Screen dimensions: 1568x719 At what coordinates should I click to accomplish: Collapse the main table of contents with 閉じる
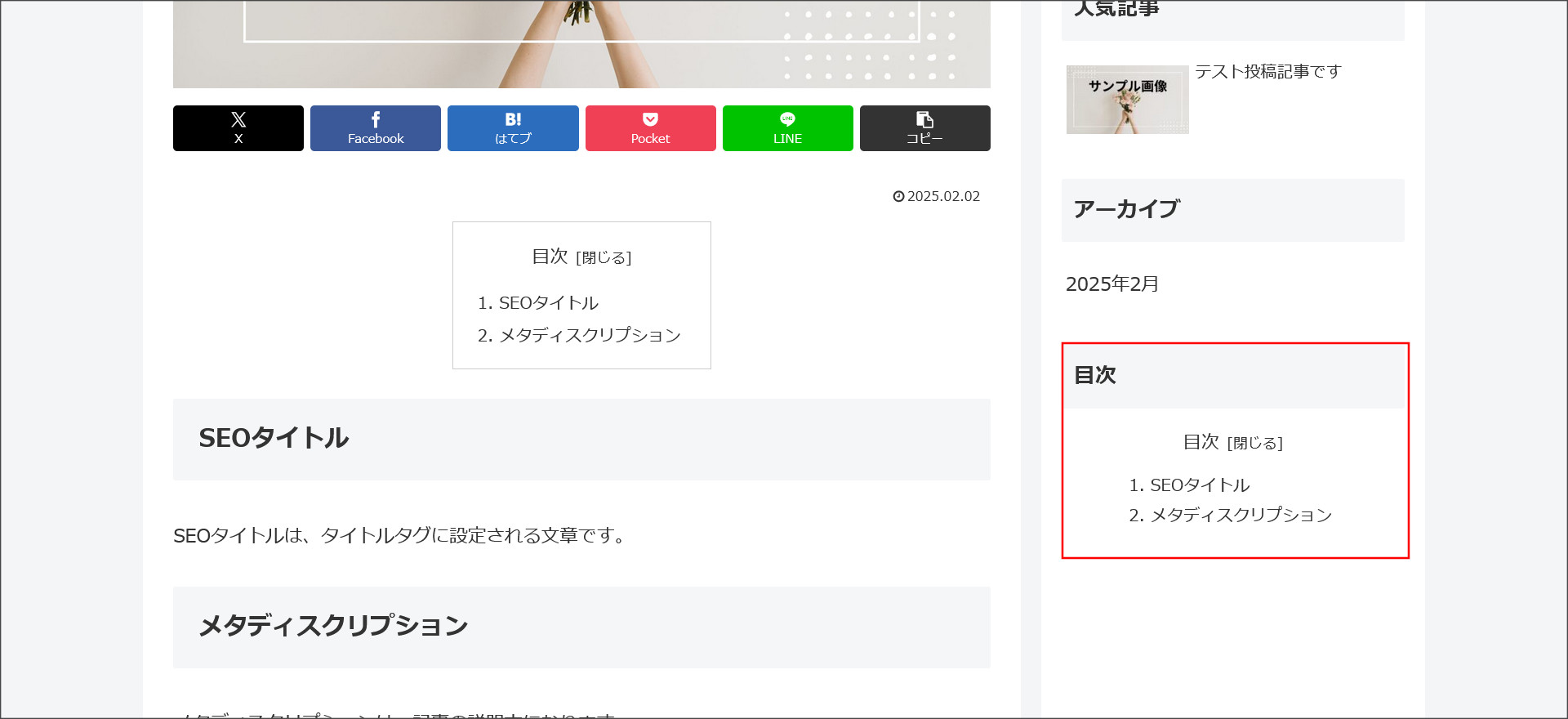(604, 257)
